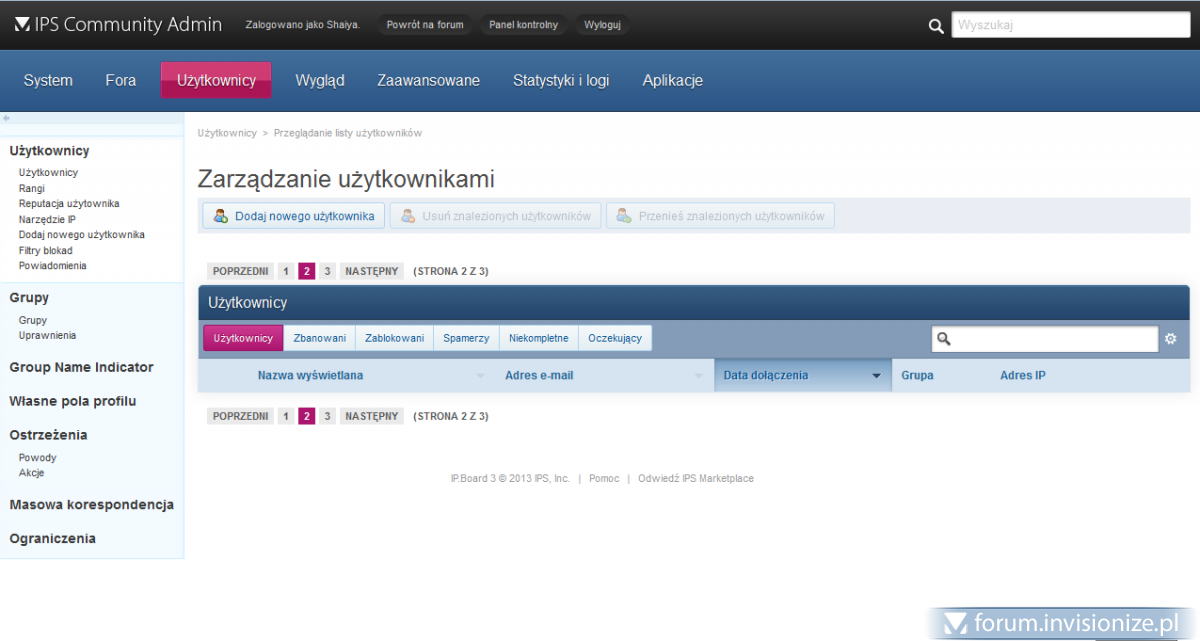Click the Wyszukaj search input field

tap(1070, 26)
